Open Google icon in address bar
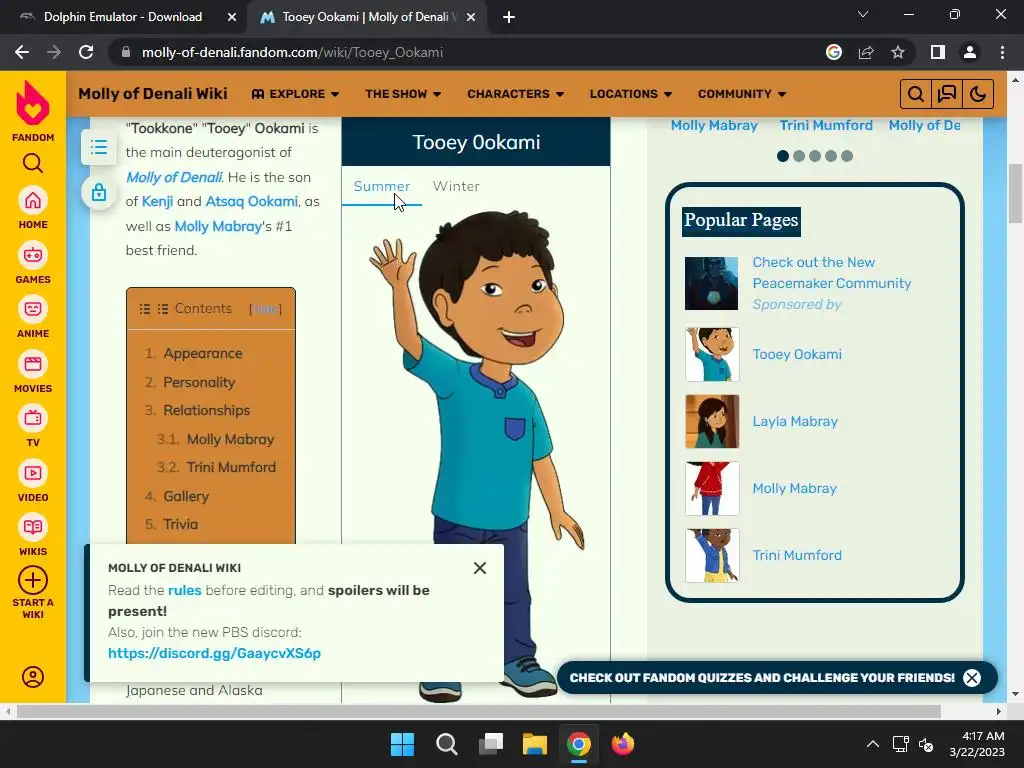Screen dimensions: 1024x768 pos(834,52)
